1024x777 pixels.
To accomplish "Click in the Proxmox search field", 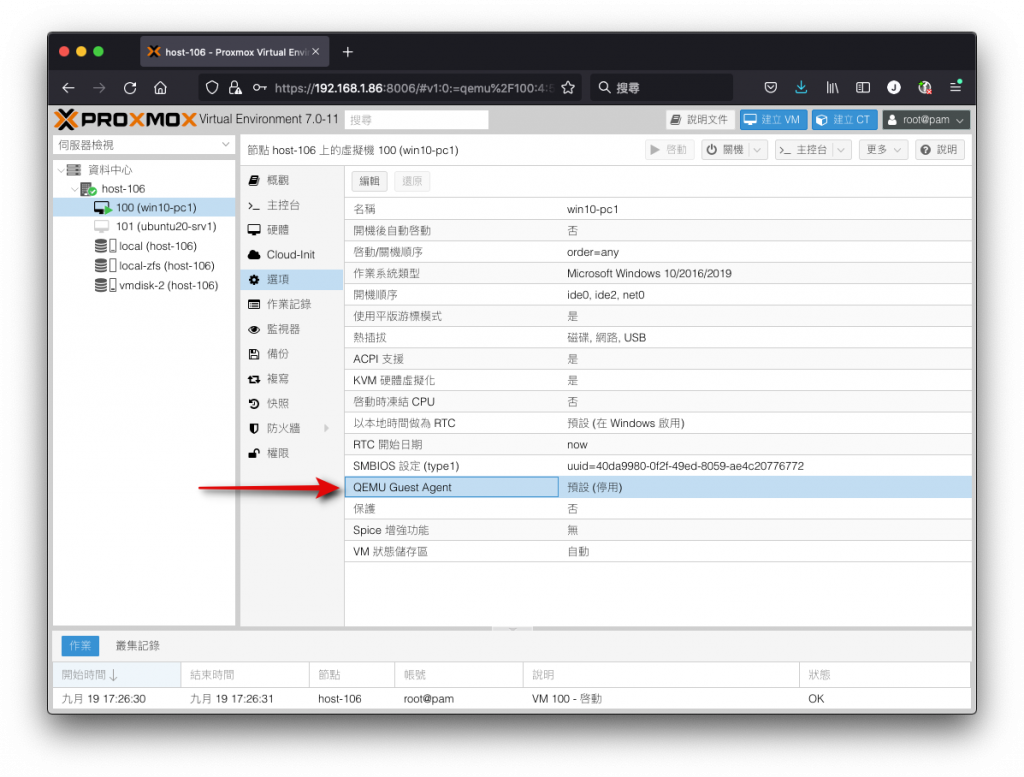I will 416,120.
